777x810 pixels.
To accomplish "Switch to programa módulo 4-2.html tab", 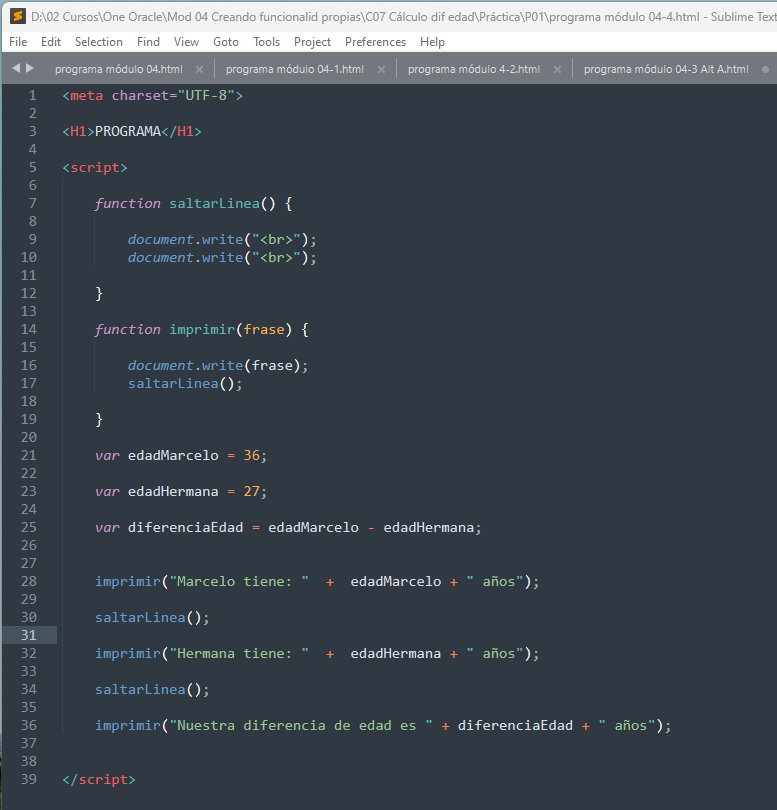I will tap(474, 69).
